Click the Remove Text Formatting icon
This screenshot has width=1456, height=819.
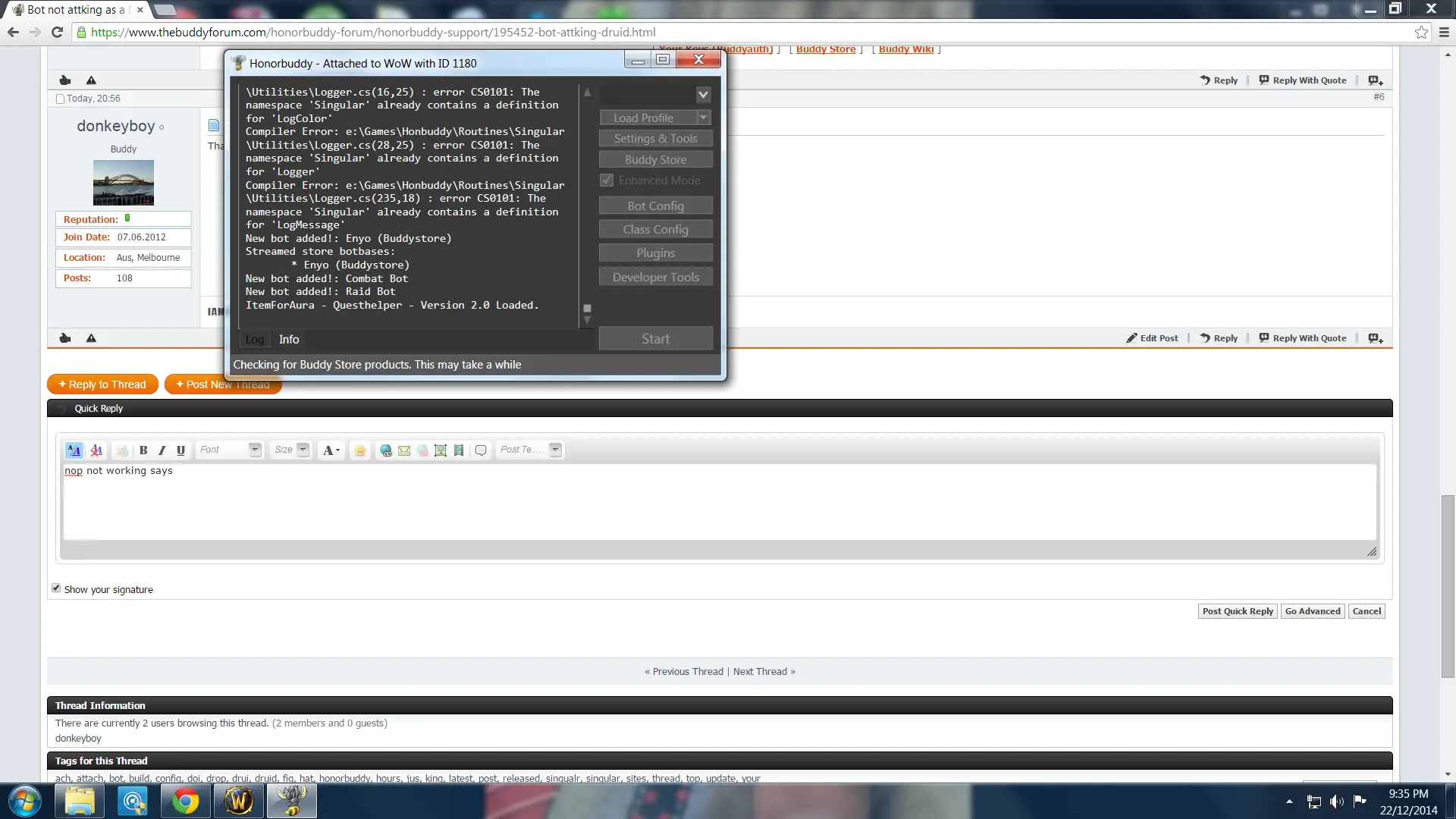pyautogui.click(x=96, y=450)
